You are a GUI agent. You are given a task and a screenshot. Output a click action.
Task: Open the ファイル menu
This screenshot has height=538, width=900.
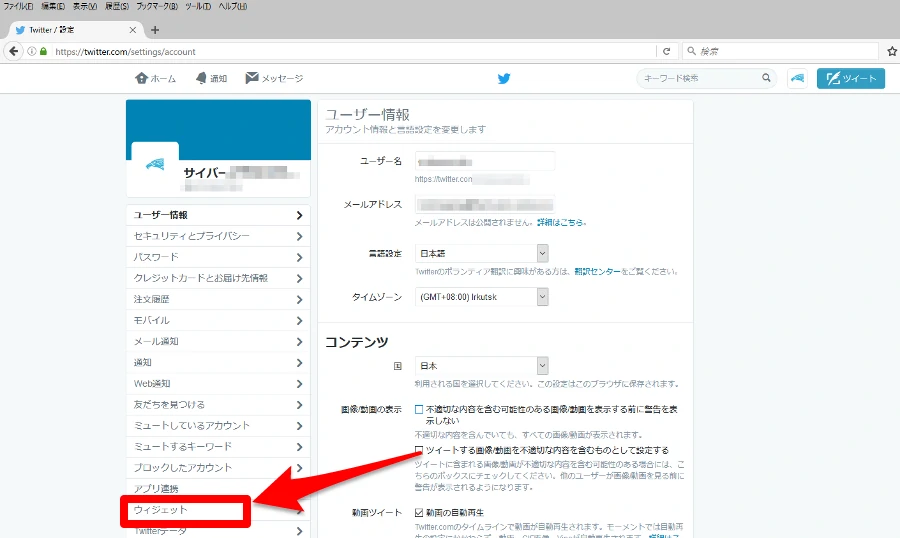[x=18, y=6]
